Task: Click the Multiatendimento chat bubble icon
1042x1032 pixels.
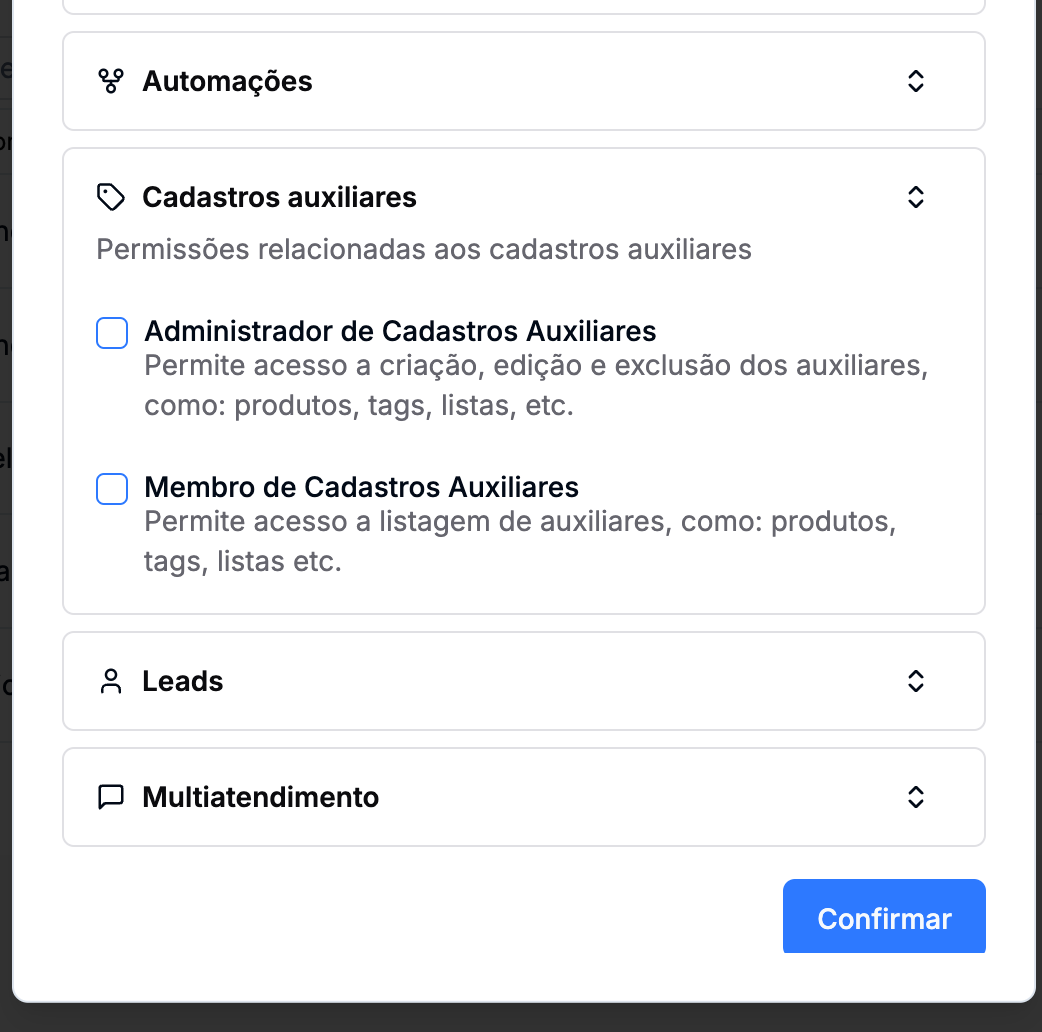Action: point(110,798)
